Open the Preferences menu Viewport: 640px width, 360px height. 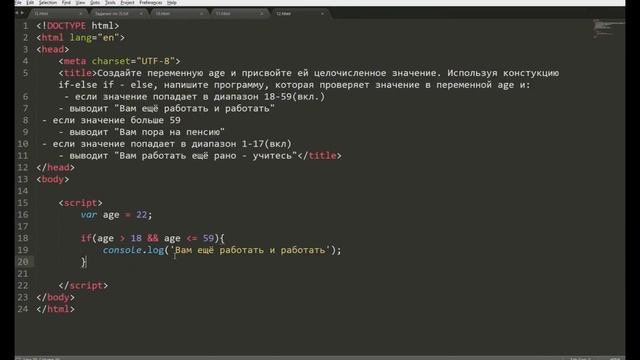point(151,2)
